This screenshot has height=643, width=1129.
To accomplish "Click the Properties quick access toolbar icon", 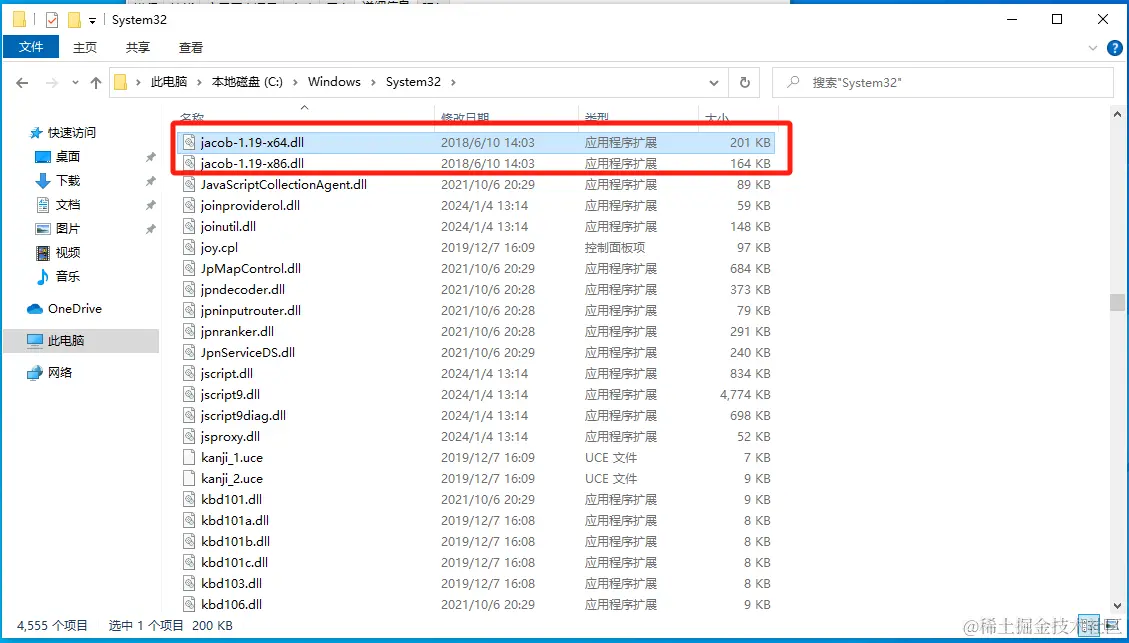I will [x=51, y=19].
